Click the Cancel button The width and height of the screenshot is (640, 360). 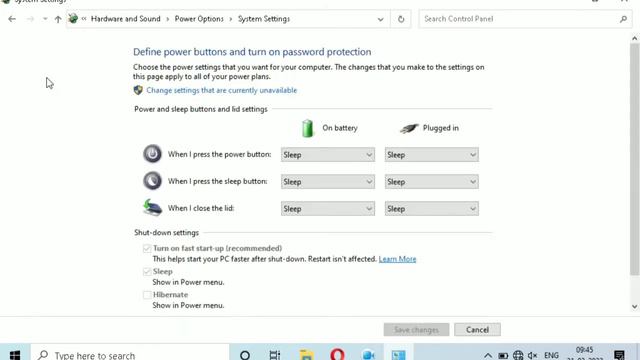coord(477,329)
